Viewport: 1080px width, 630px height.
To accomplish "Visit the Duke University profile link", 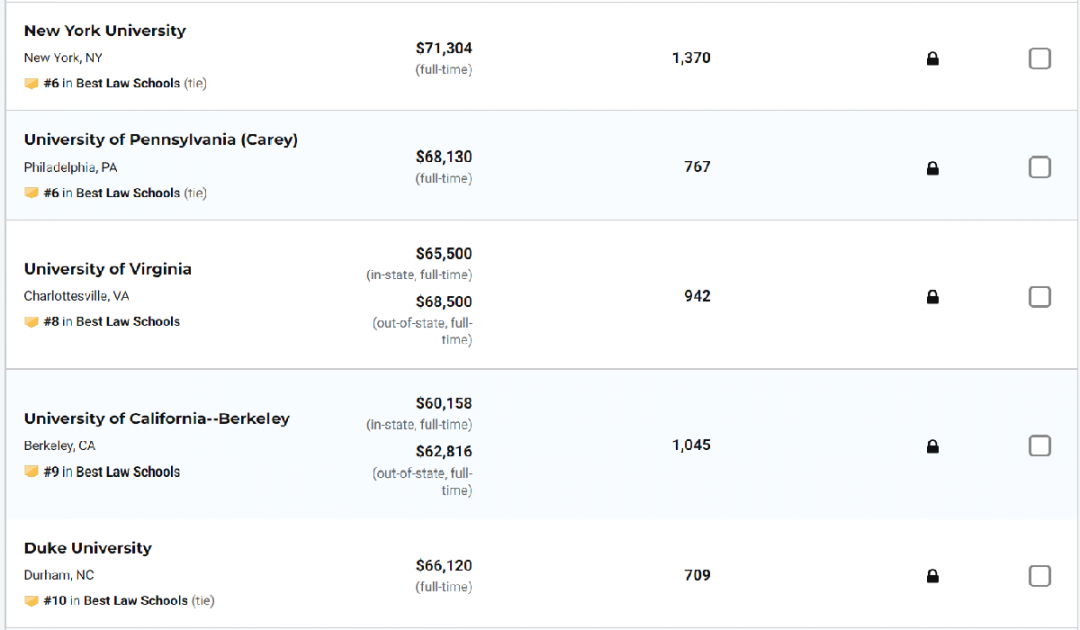I will 88,548.
